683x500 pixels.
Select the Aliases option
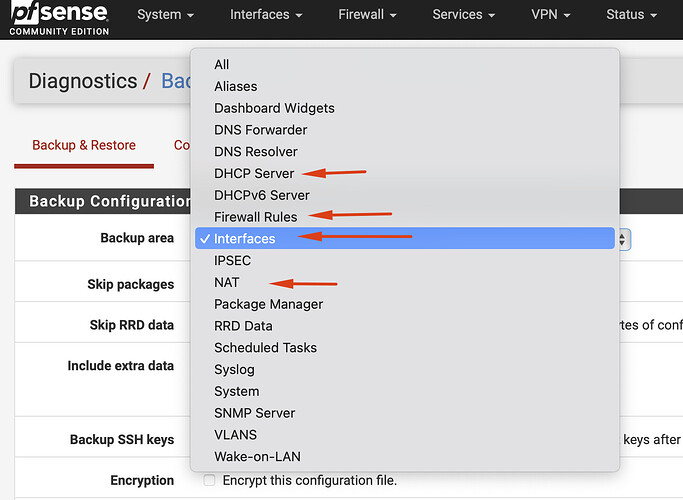tap(235, 87)
